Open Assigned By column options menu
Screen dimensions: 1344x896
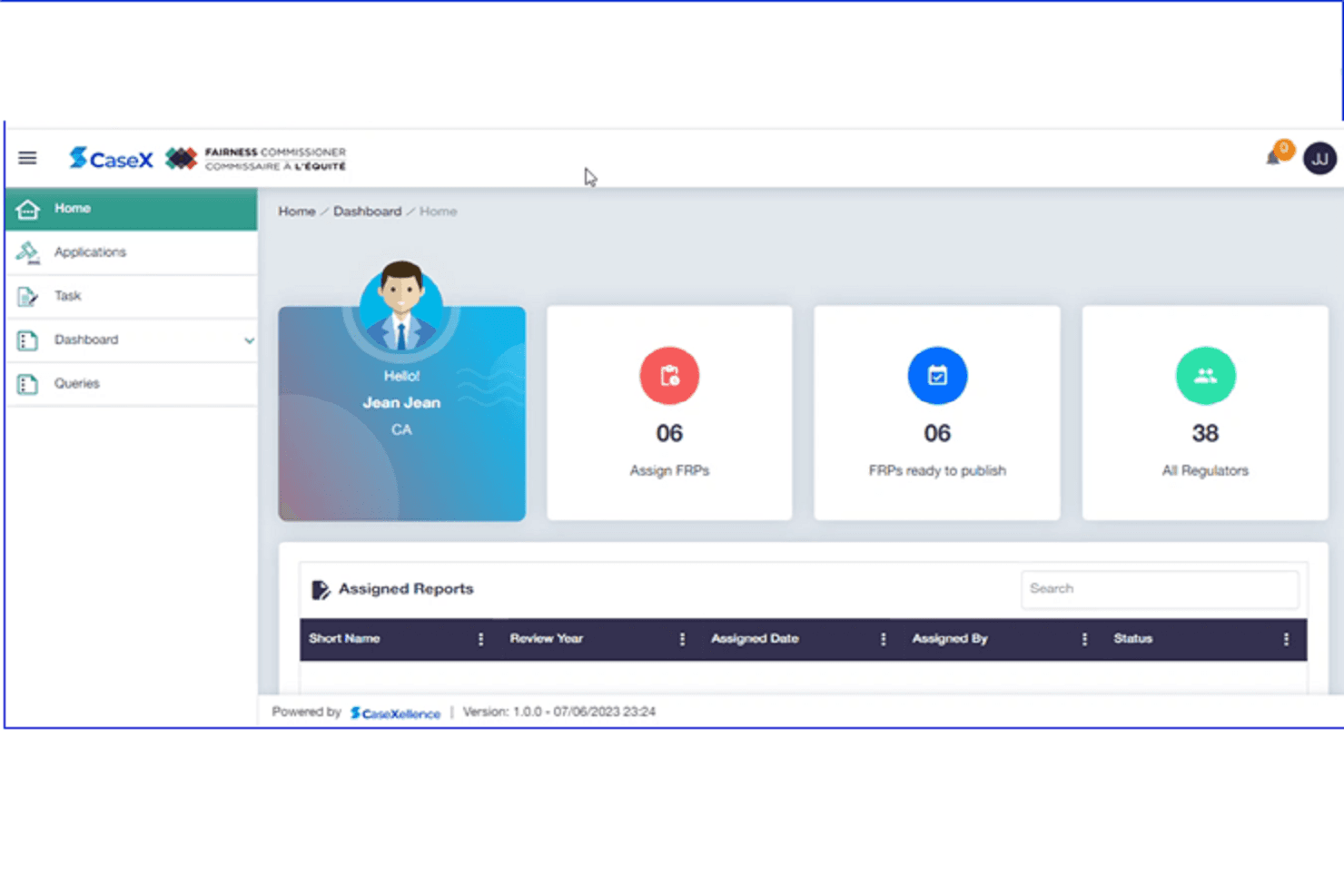pos(1084,639)
